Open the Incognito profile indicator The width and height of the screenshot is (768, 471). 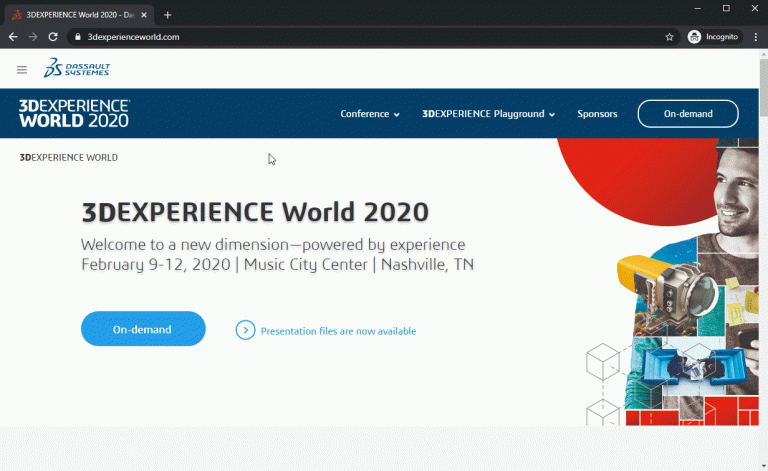[713, 37]
